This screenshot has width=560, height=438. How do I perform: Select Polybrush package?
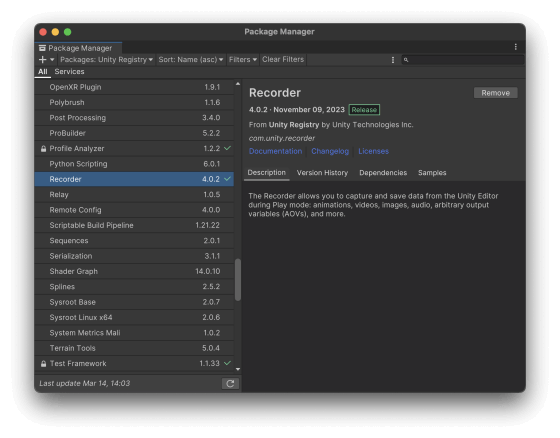click(x=134, y=102)
